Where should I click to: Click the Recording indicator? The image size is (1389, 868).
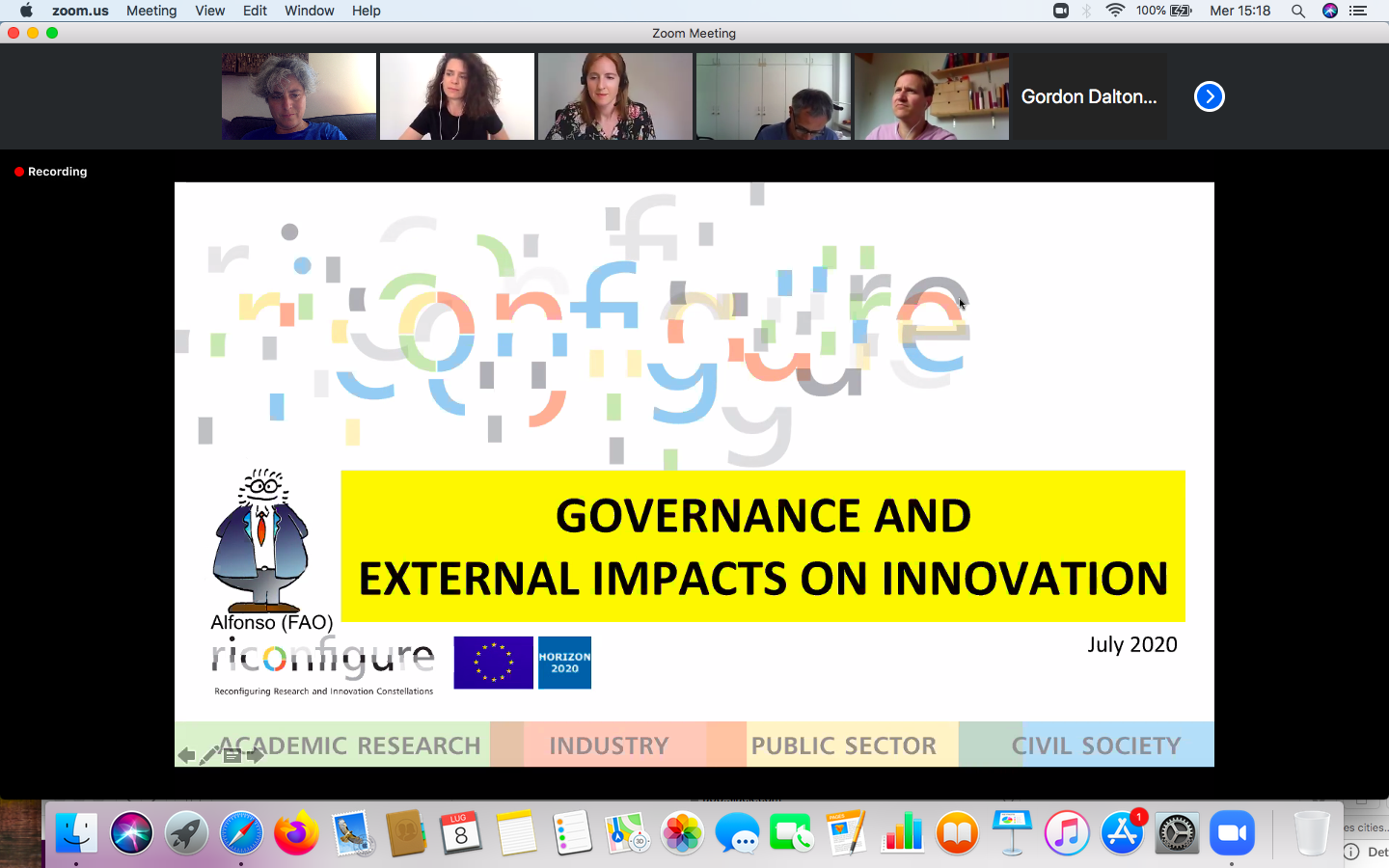[x=51, y=172]
